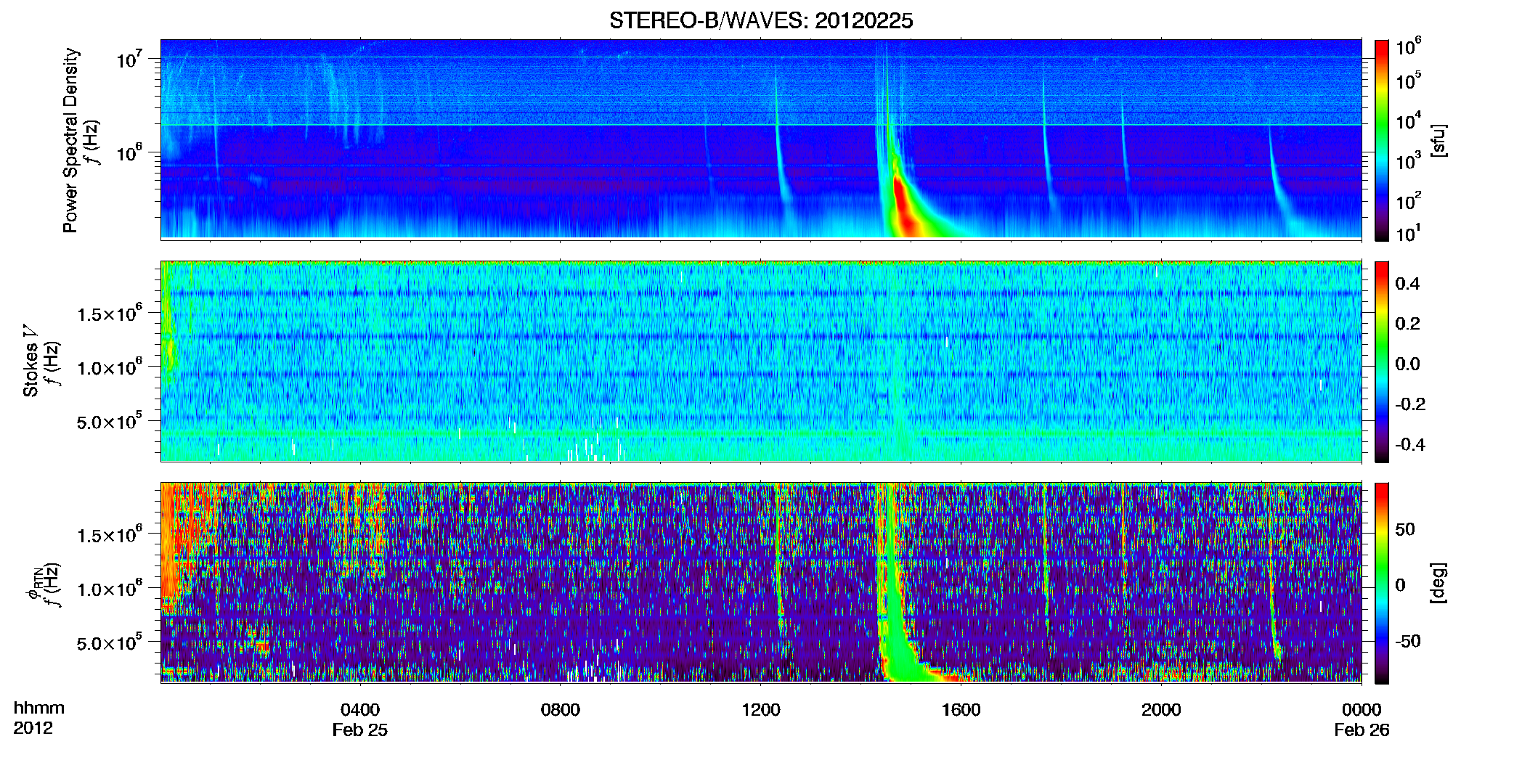Click the 1.0×10^6 tick on Stokes V panel
The image size is (1522, 784).
(x=110, y=367)
